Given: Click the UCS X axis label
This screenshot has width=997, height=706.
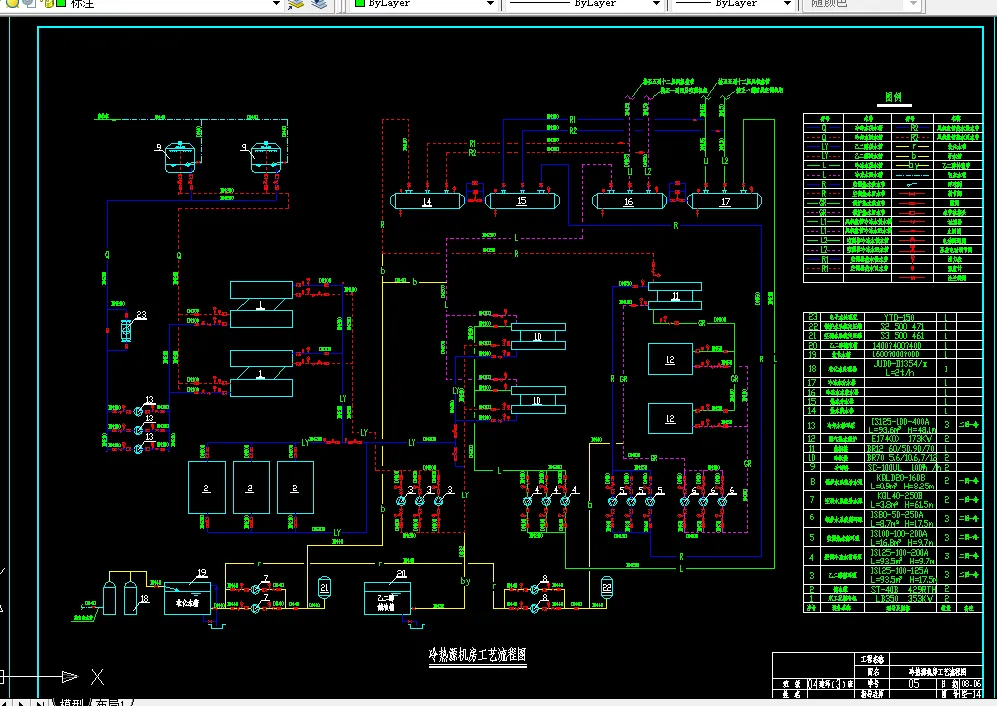Looking at the screenshot, I should click(97, 677).
